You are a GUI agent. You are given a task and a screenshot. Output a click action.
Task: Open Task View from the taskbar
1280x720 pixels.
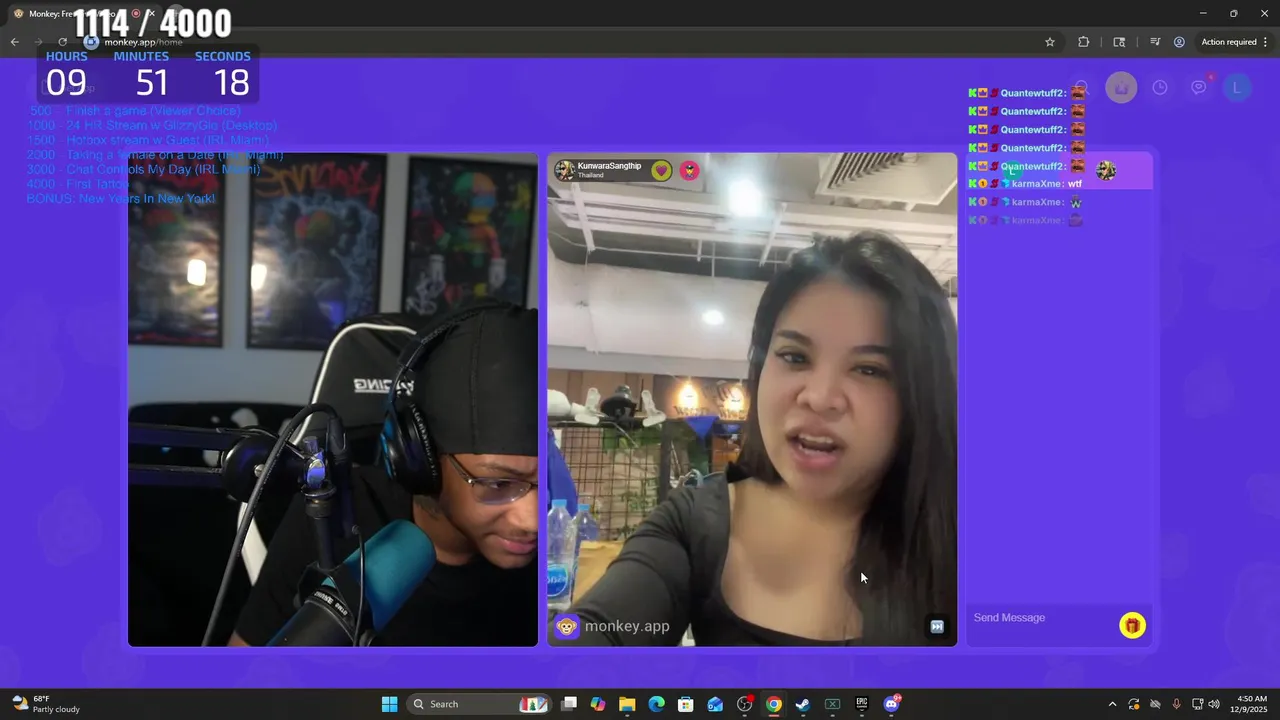[569, 704]
